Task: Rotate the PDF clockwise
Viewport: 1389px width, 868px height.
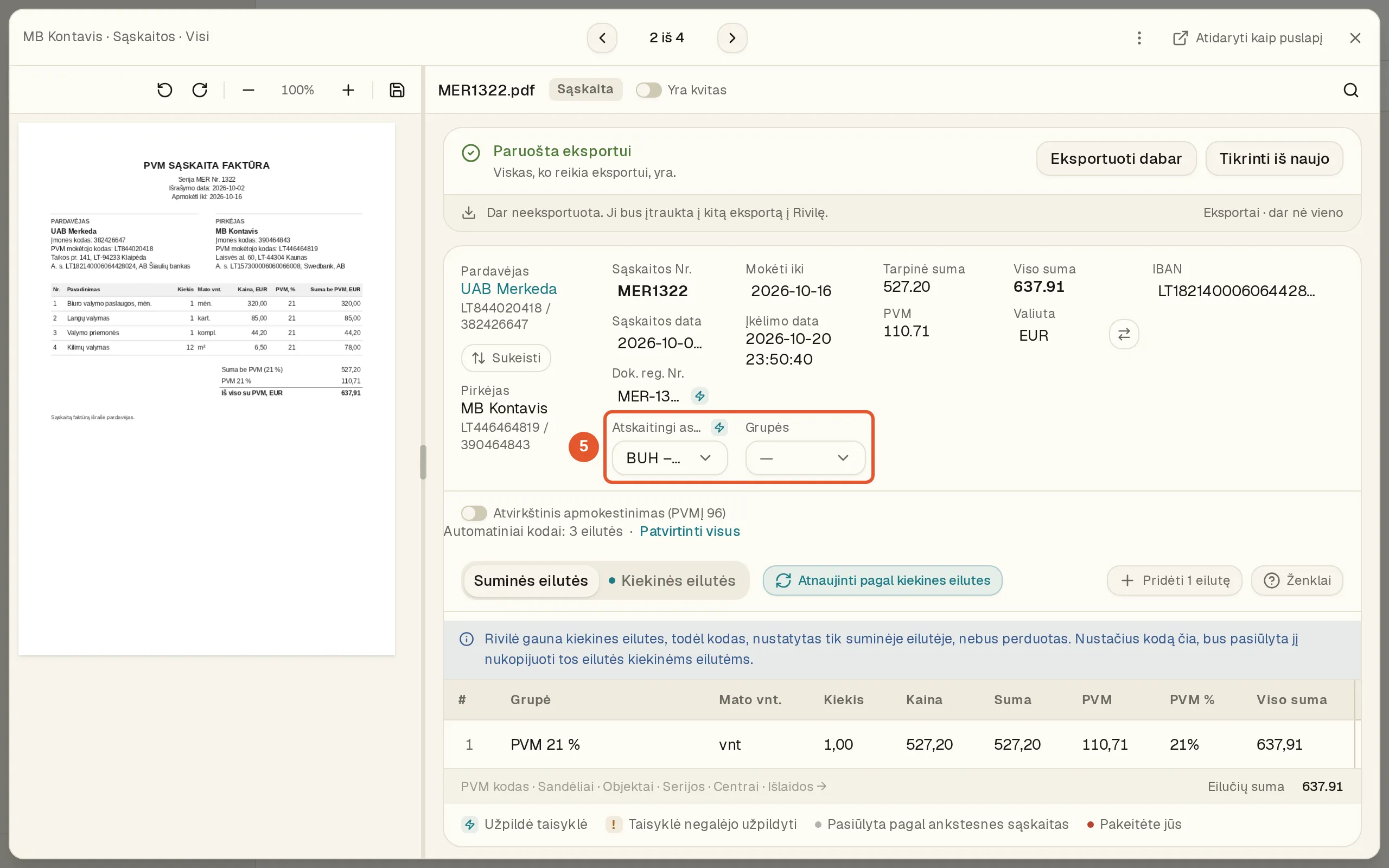Action: tap(200, 90)
